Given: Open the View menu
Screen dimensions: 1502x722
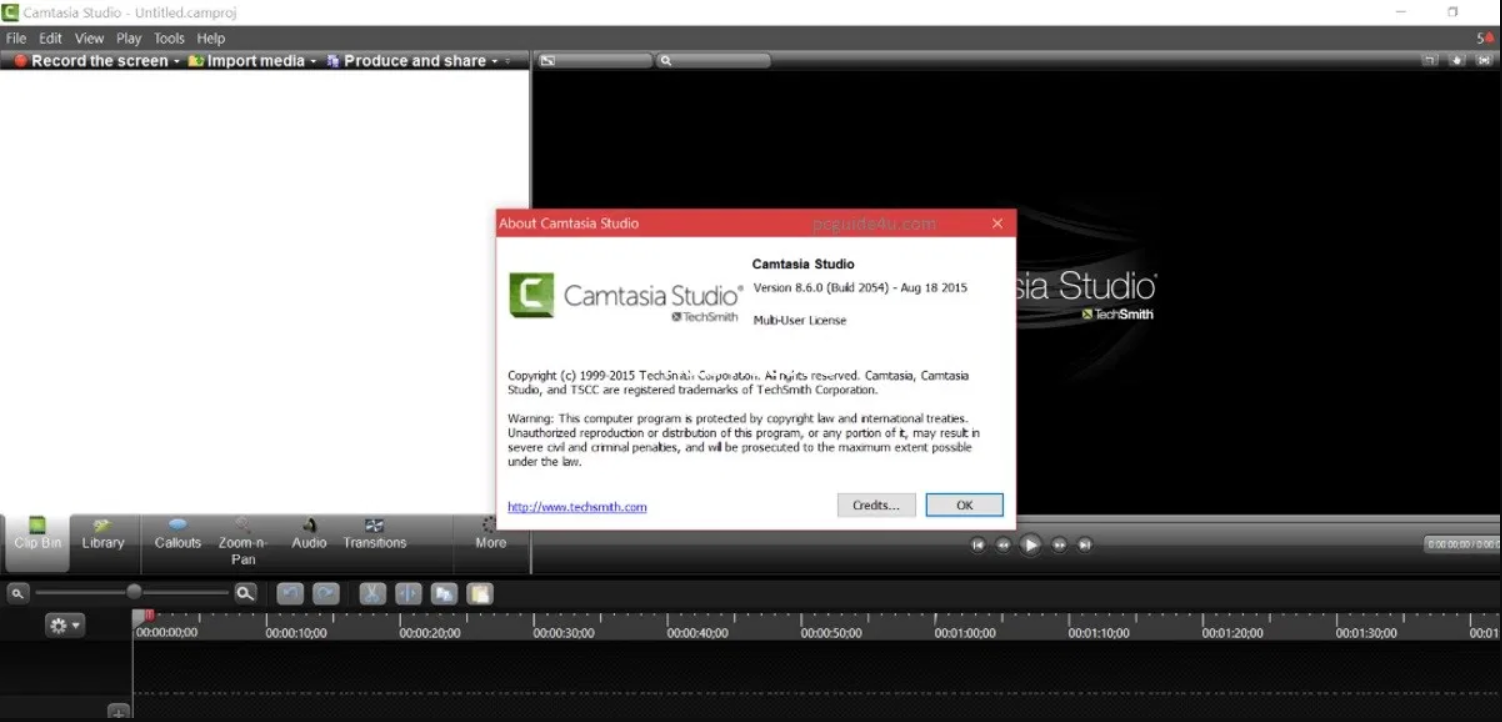Looking at the screenshot, I should 89,38.
